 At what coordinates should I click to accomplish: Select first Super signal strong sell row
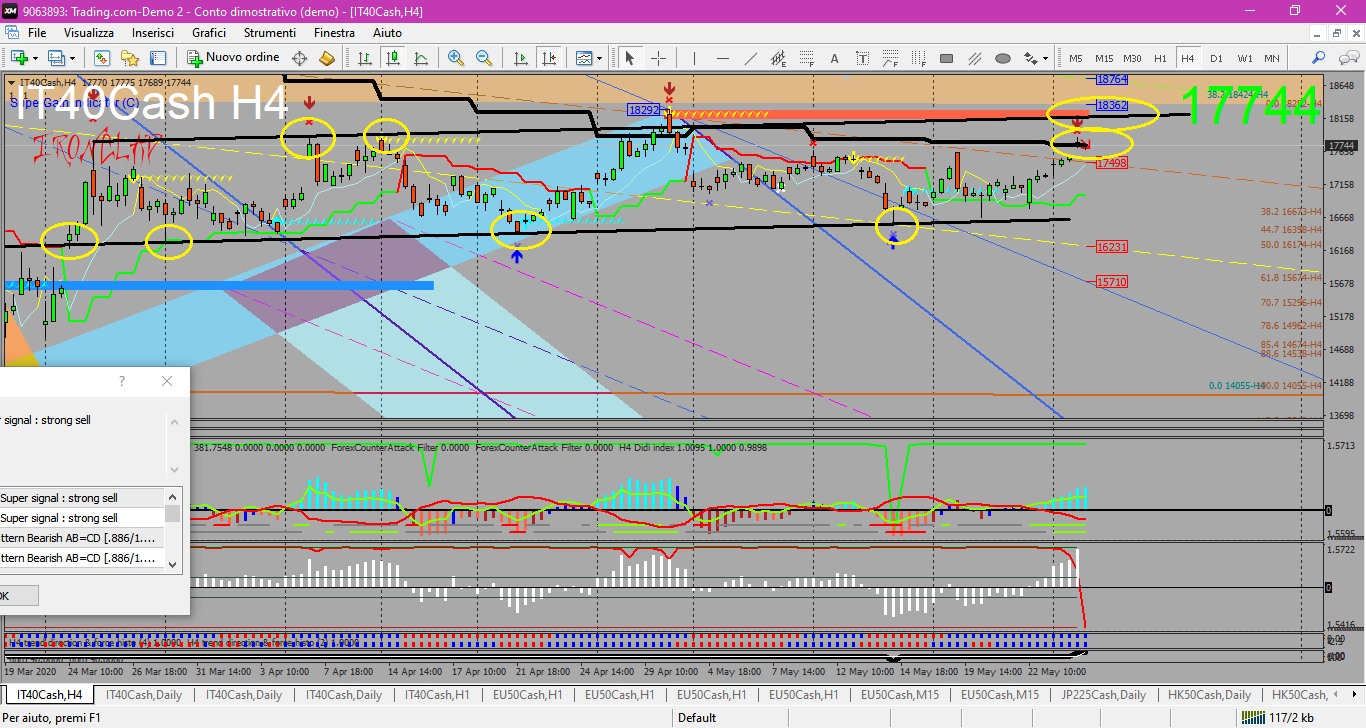pos(82,498)
